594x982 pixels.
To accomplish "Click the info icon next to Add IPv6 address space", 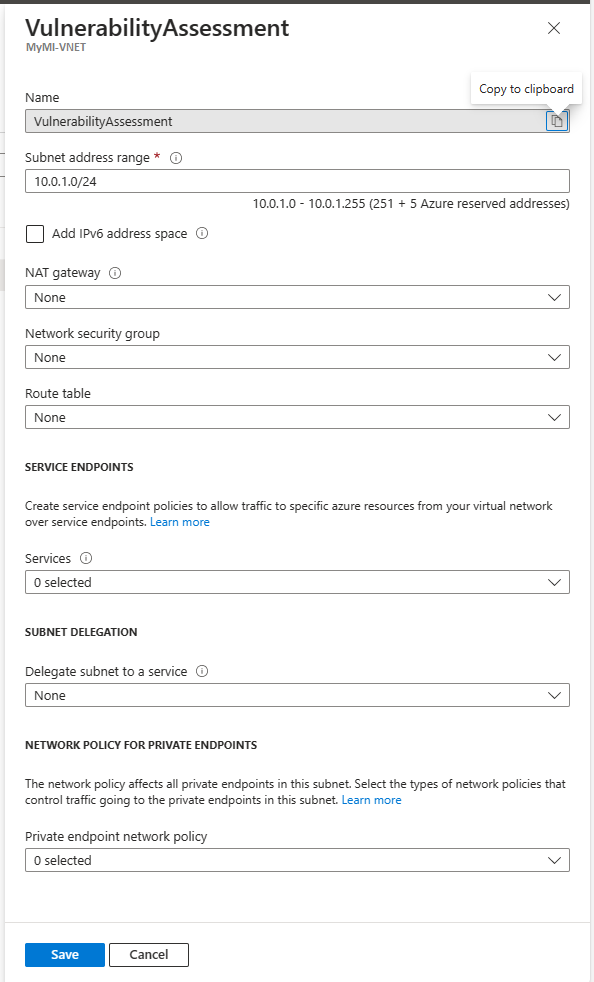I will point(200,233).
